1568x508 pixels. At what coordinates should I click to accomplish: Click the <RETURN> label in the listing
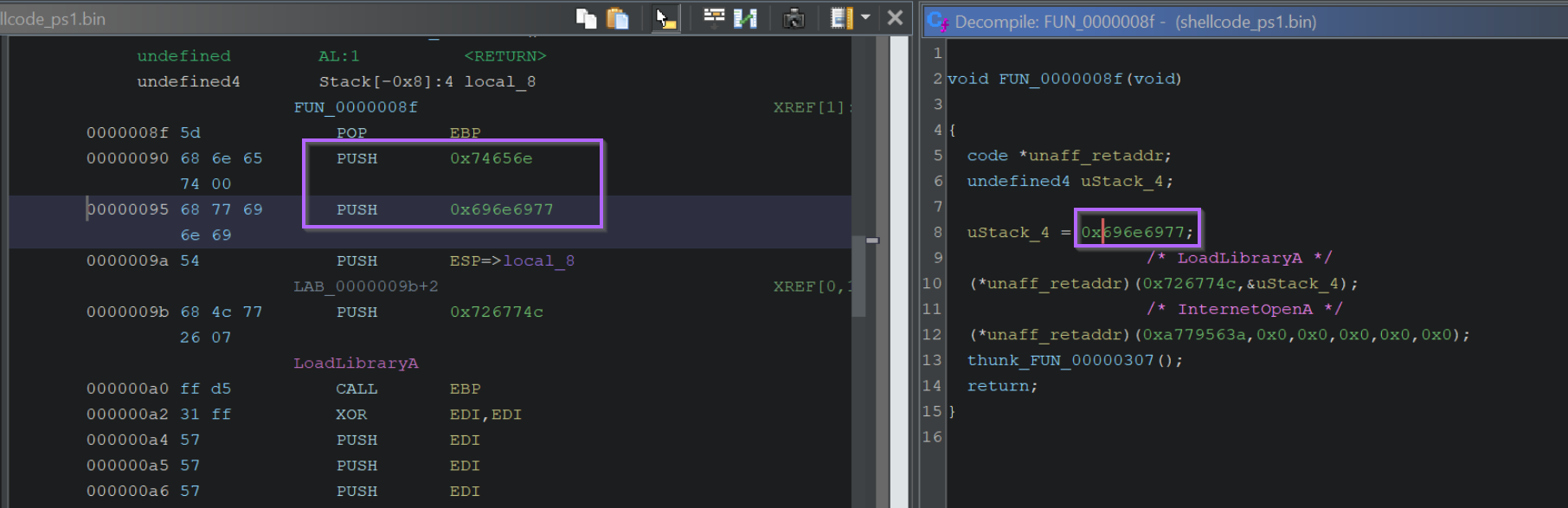(x=505, y=56)
